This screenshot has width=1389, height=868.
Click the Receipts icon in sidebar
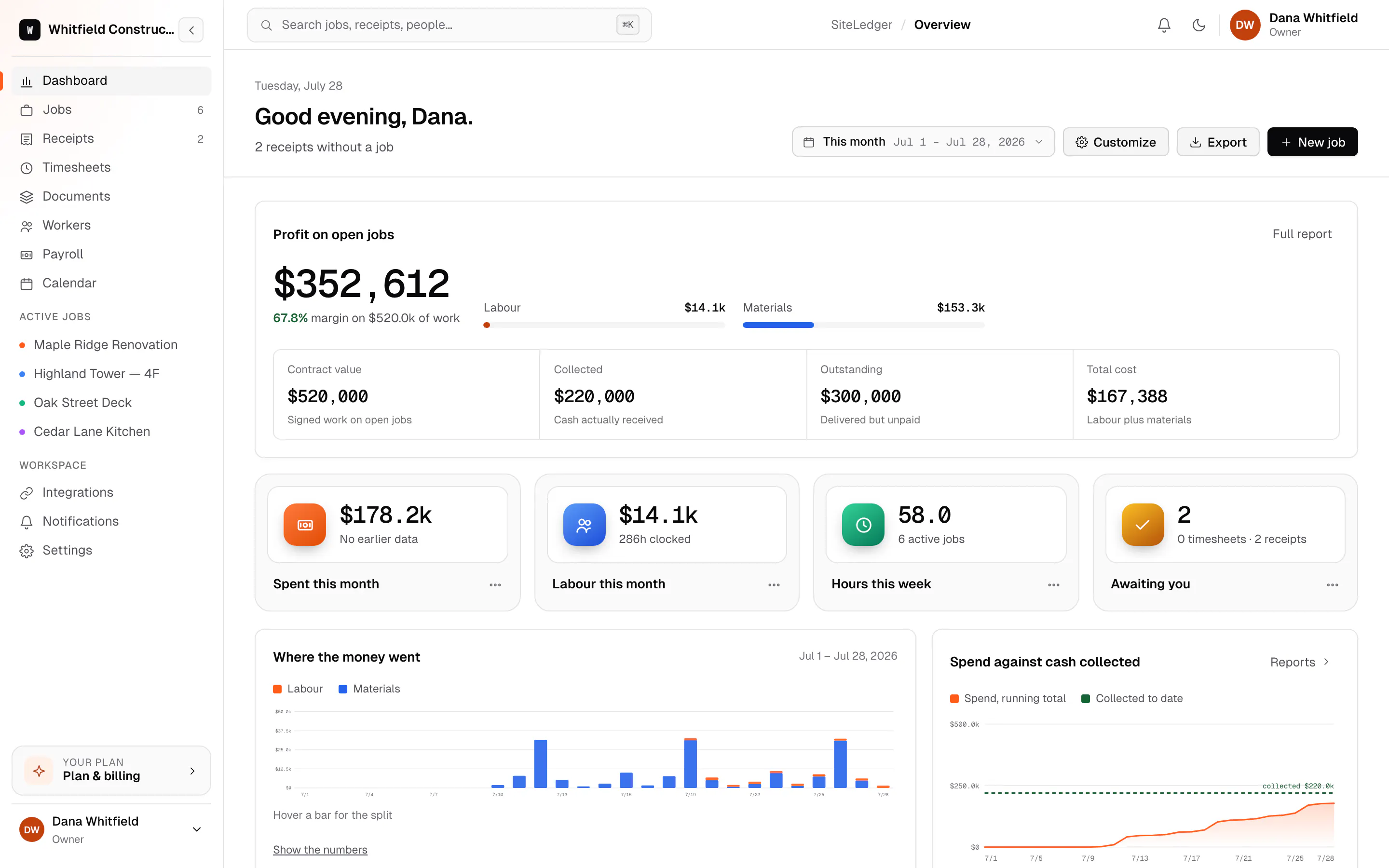27,139
